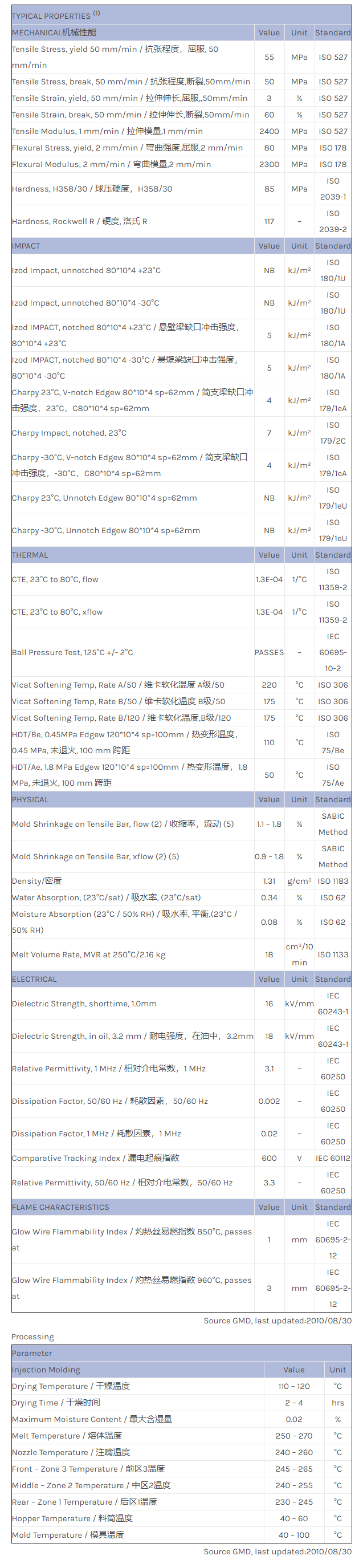Viewport: 359px width, 1568px height.
Task: Click the THERMAL section header
Action: click(30, 555)
